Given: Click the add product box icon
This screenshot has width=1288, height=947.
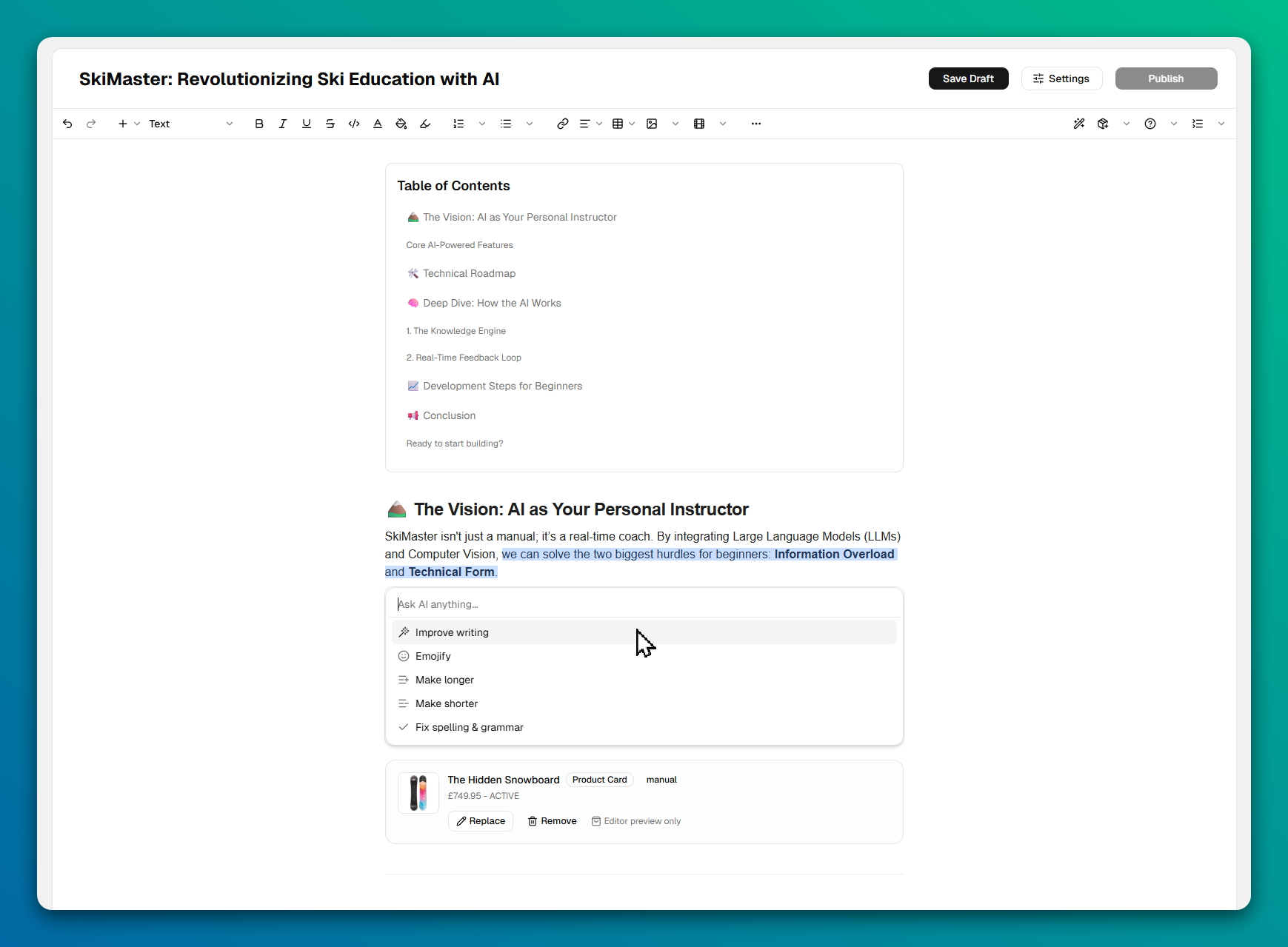Looking at the screenshot, I should coord(1103,124).
